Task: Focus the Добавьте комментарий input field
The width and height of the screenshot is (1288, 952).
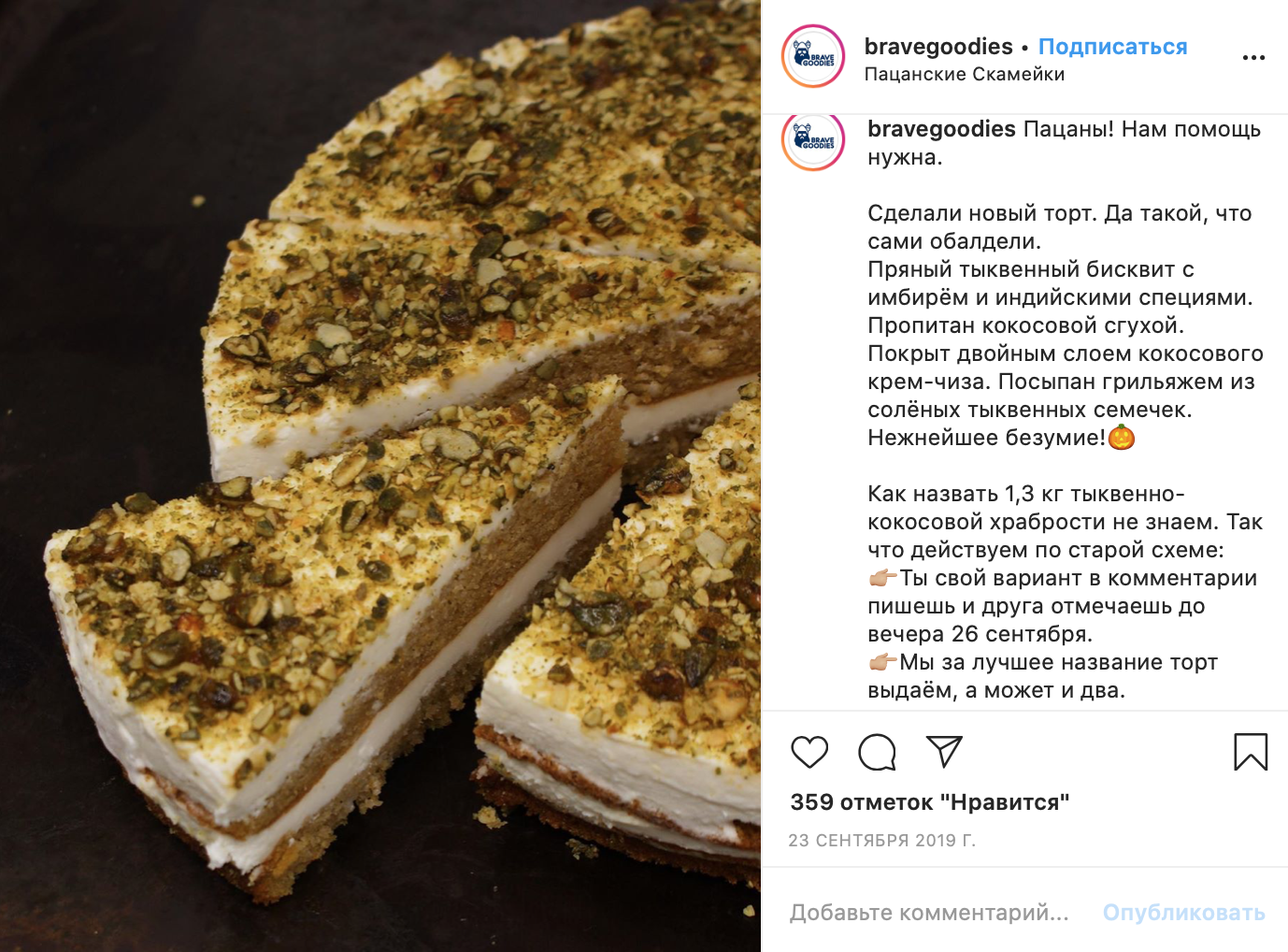Action: pos(929,912)
